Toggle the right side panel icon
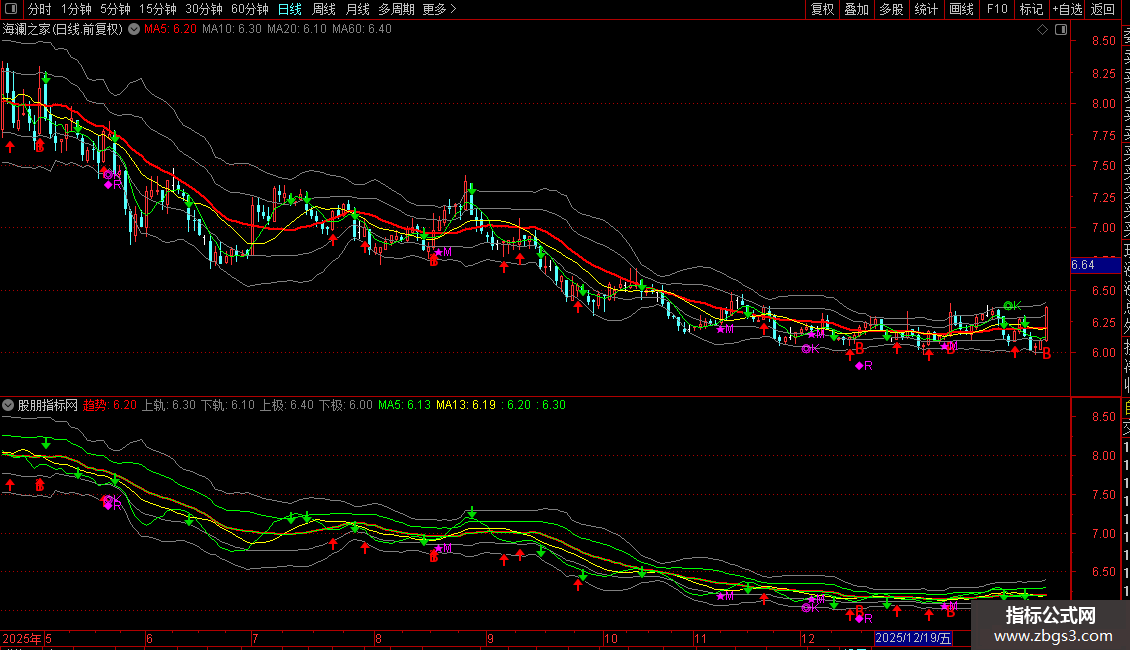 click(x=1060, y=29)
